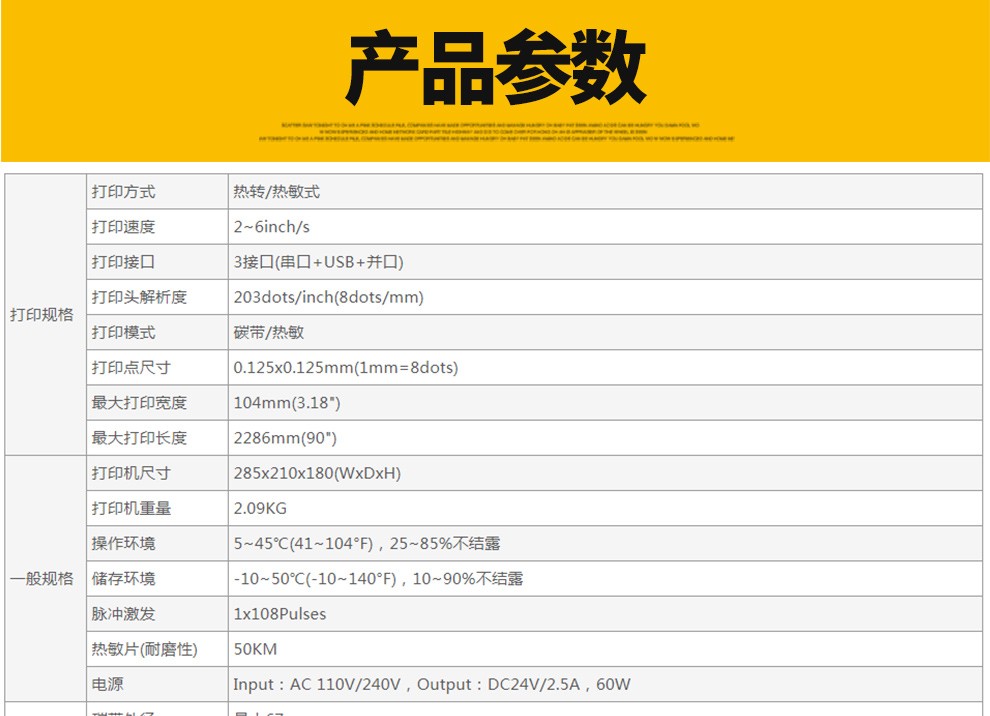Click the 最大打印长度 label
This screenshot has height=716, width=990.
click(x=139, y=438)
